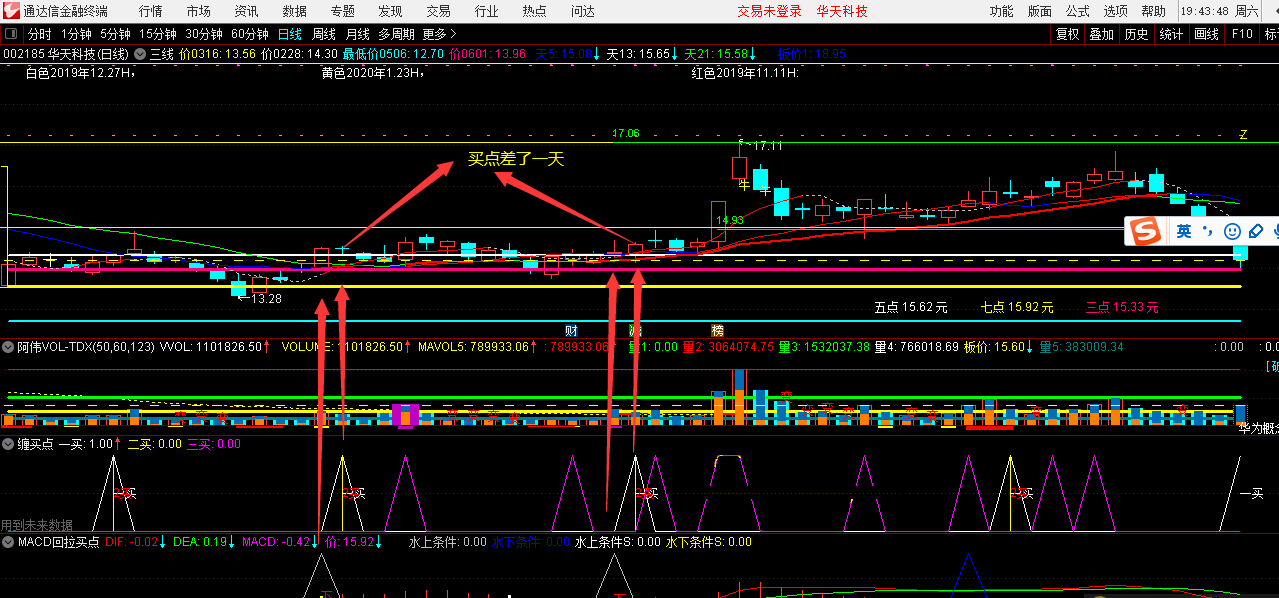Open the 选项 menu

click(x=1116, y=11)
